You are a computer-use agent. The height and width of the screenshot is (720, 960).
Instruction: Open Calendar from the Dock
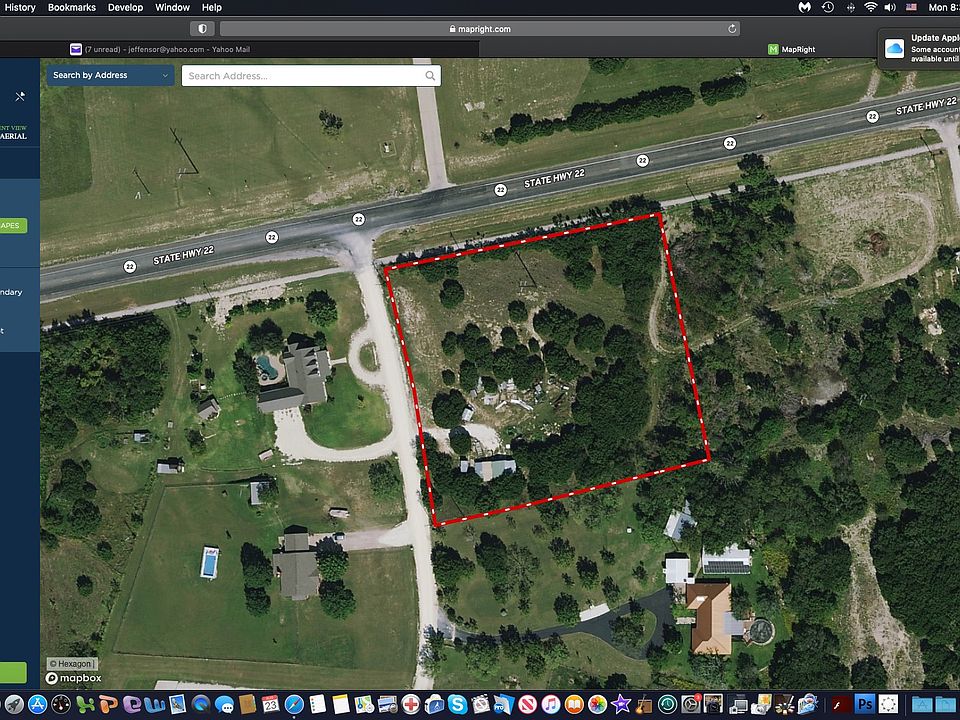(x=271, y=704)
